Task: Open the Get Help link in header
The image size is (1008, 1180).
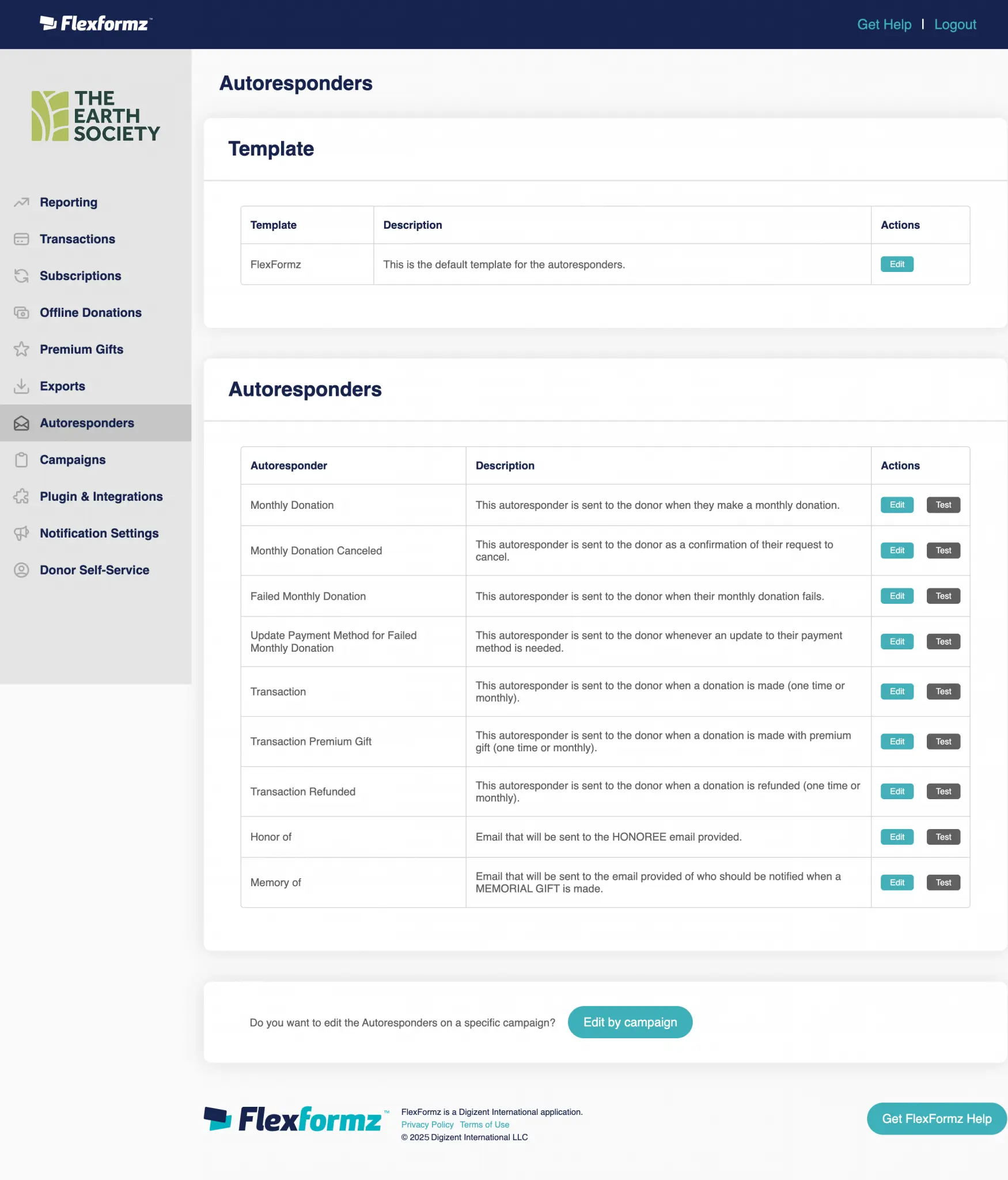Action: point(884,24)
